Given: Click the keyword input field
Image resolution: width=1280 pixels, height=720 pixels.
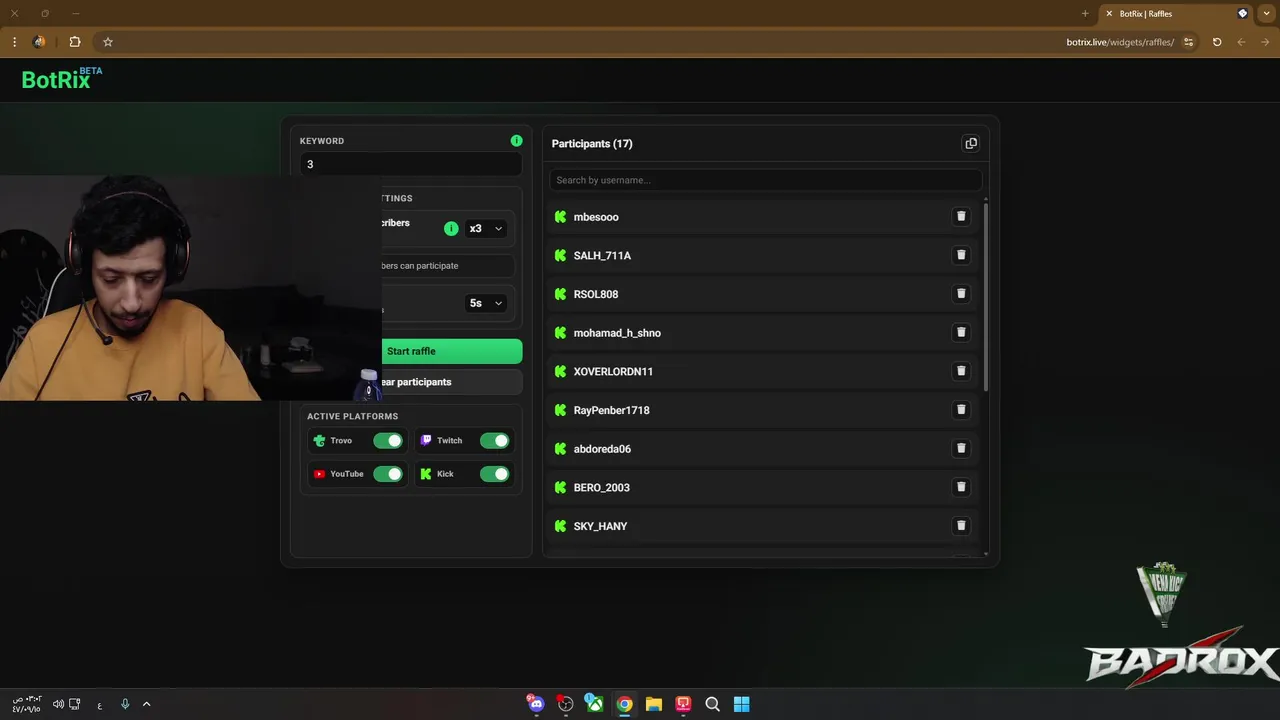Looking at the screenshot, I should (410, 164).
